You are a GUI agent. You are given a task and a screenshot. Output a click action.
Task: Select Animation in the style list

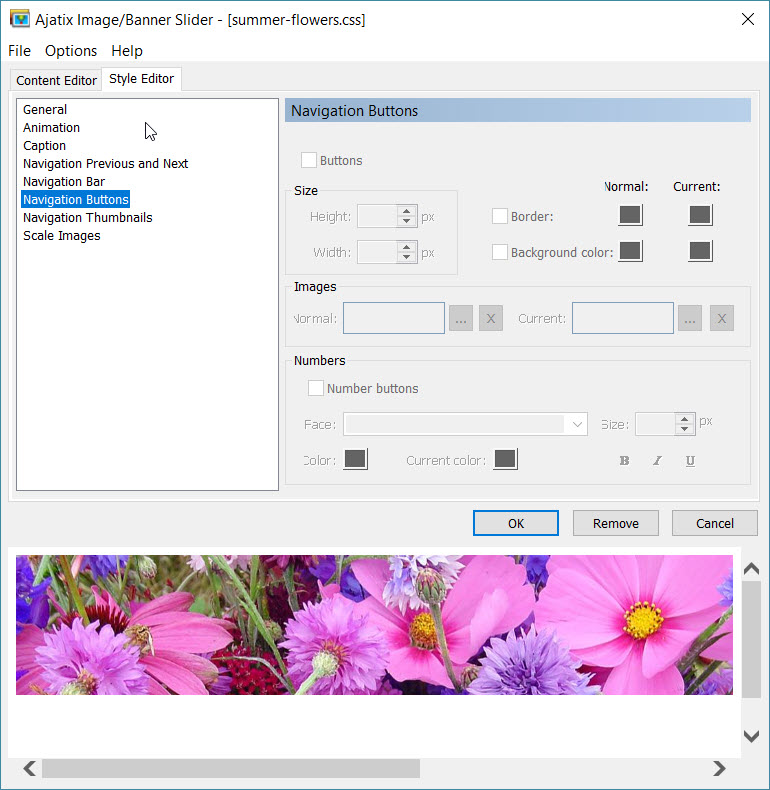coord(51,127)
